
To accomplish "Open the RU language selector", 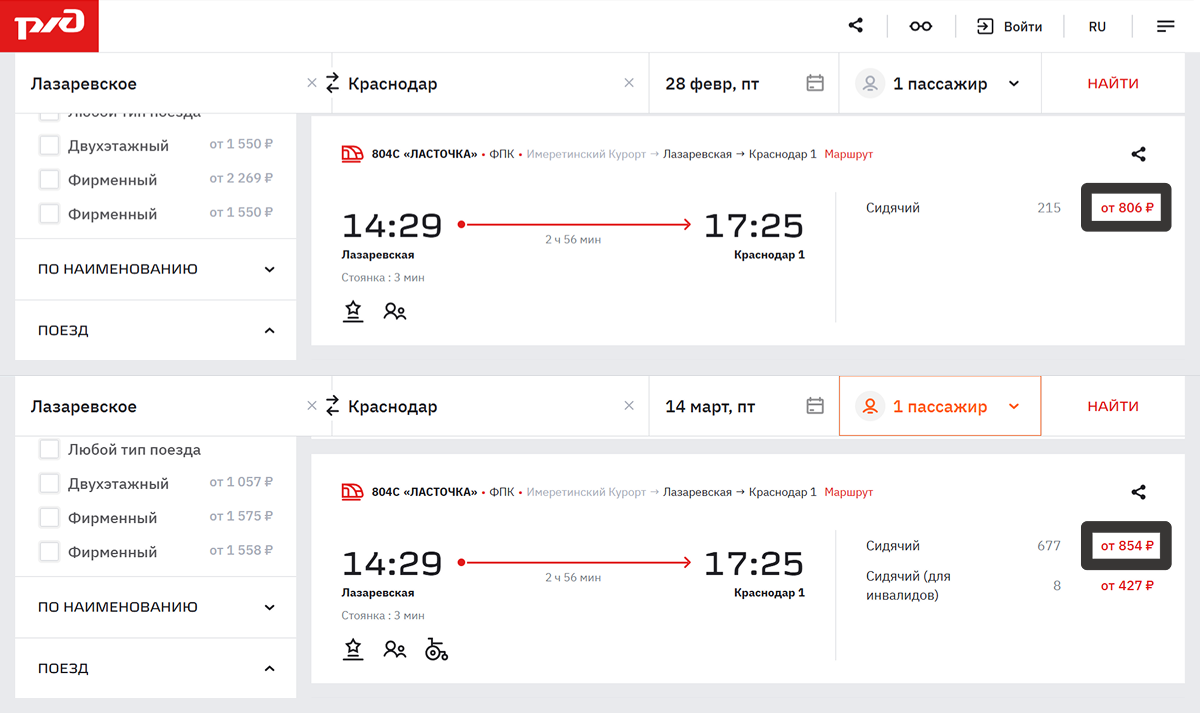I will click(x=1097, y=27).
